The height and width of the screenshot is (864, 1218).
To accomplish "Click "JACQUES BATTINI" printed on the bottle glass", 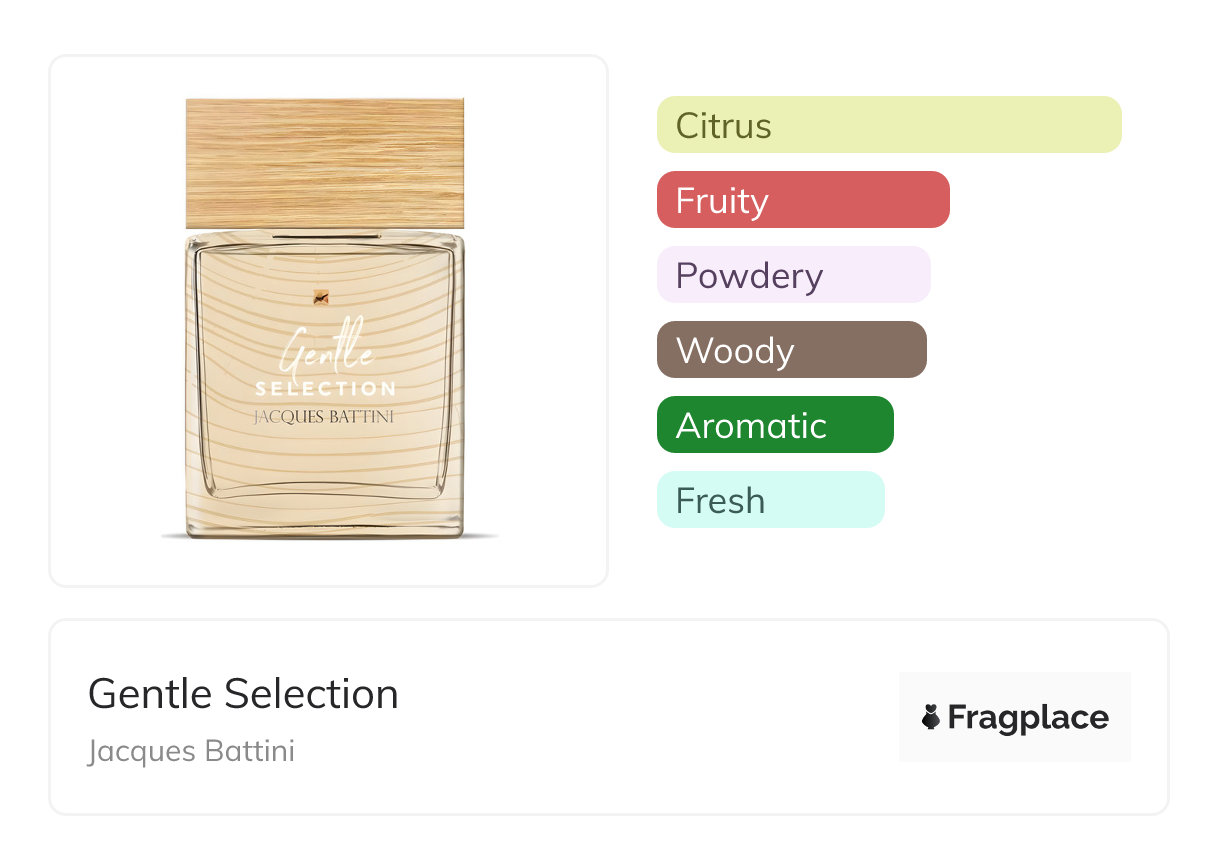I will pyautogui.click(x=325, y=416).
